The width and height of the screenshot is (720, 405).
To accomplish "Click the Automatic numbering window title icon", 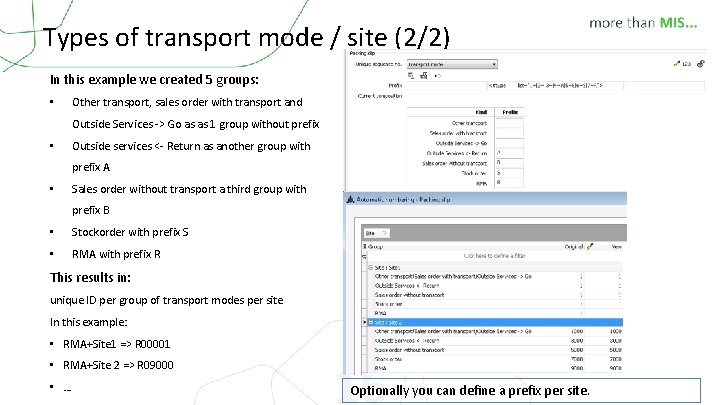I will 350,199.
